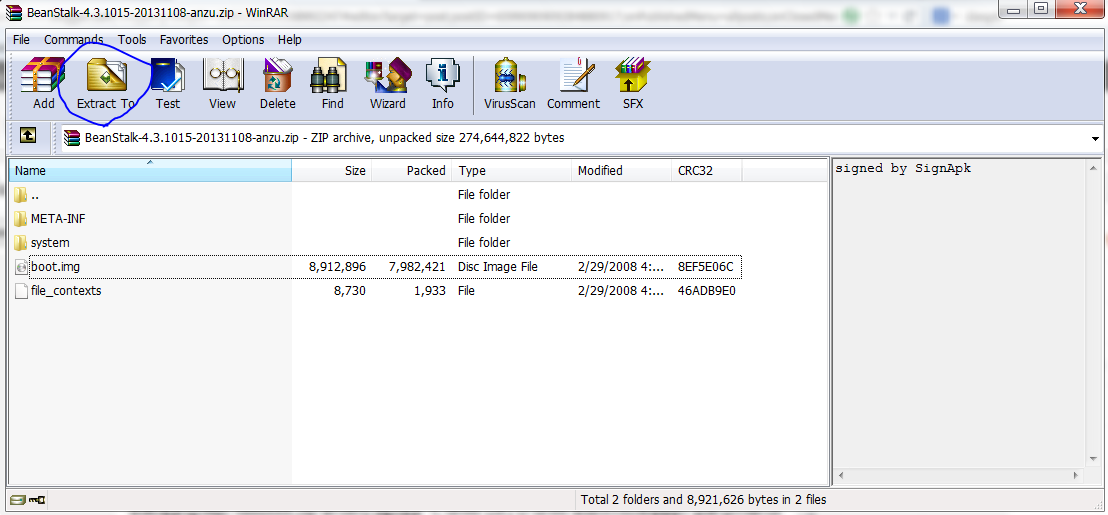1108x515 pixels.
Task: Open the Tools menu
Action: 132,40
